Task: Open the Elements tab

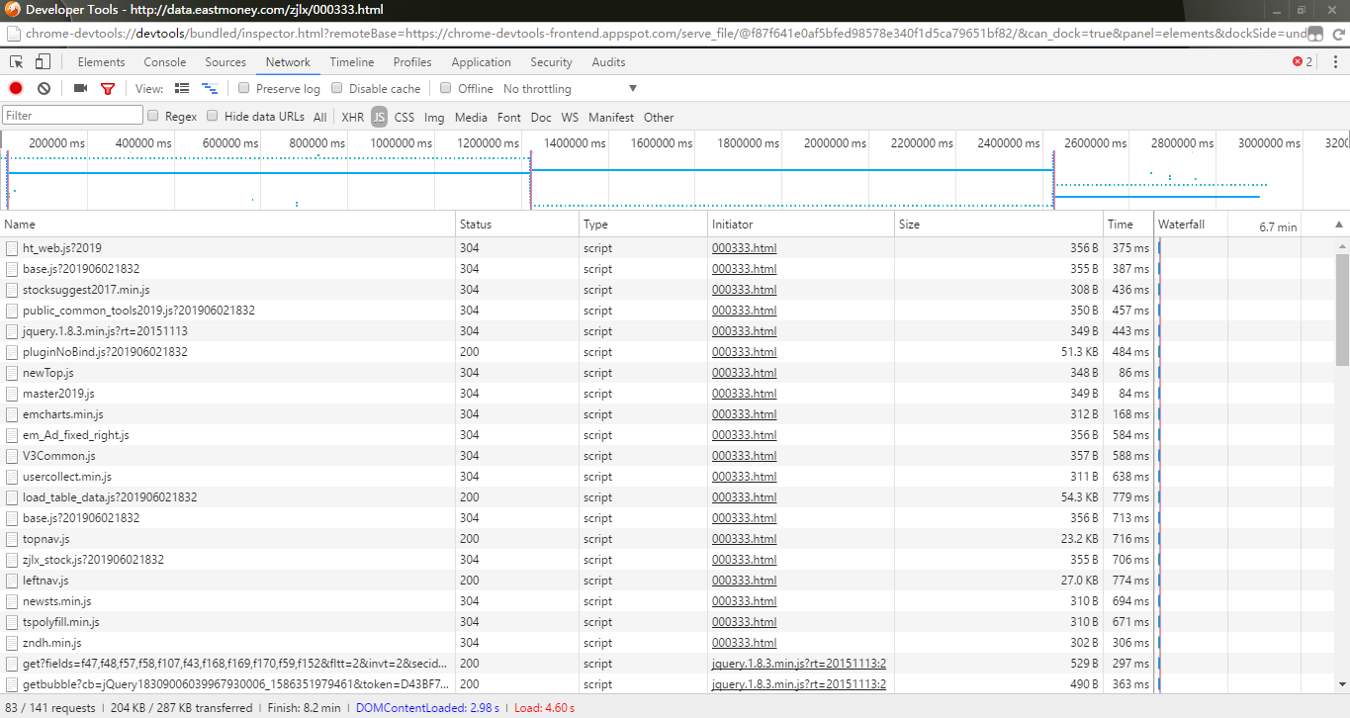Action: [101, 62]
